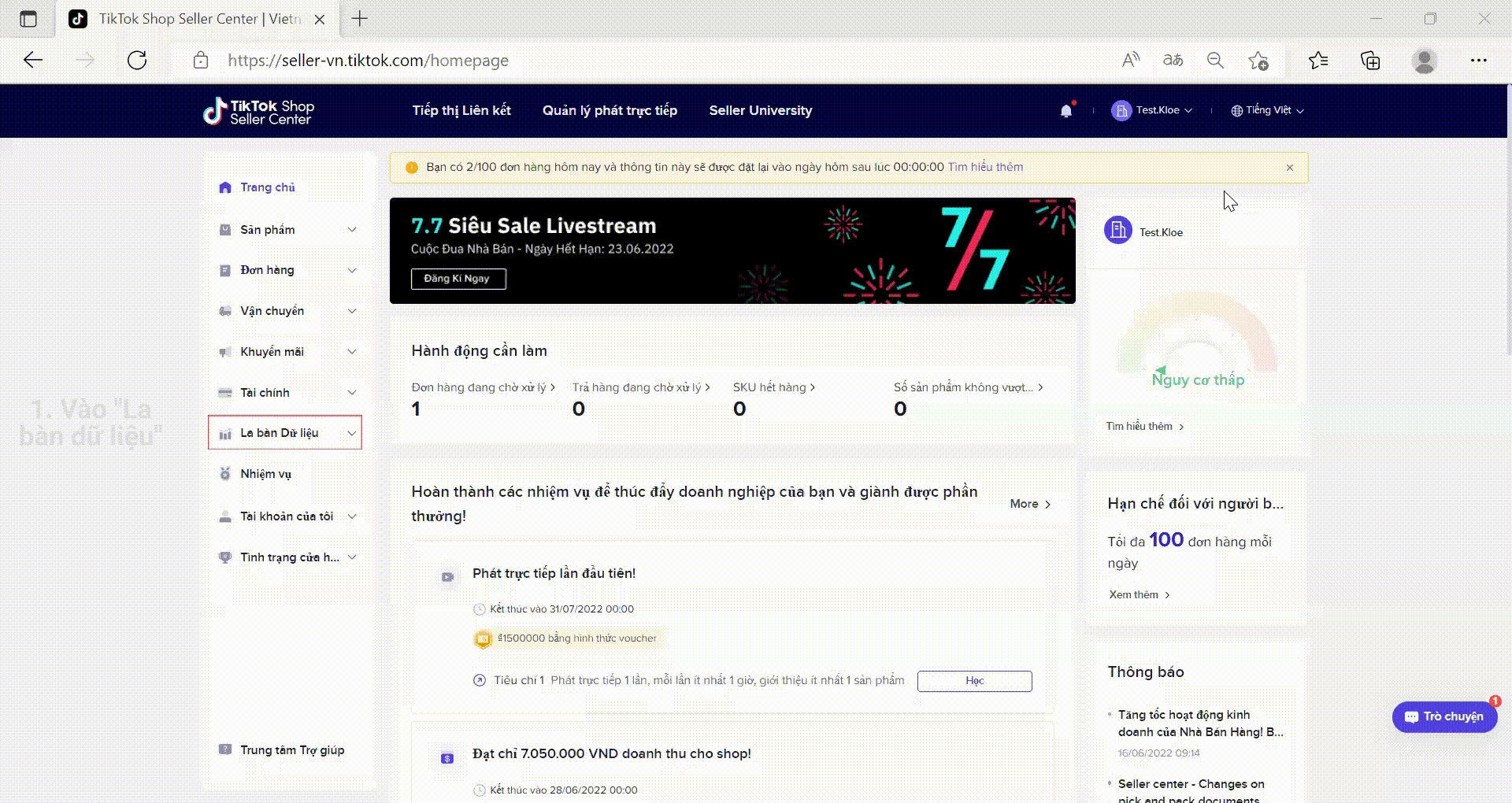
Task: Click the Vận chuyển truck icon
Action: point(225,311)
